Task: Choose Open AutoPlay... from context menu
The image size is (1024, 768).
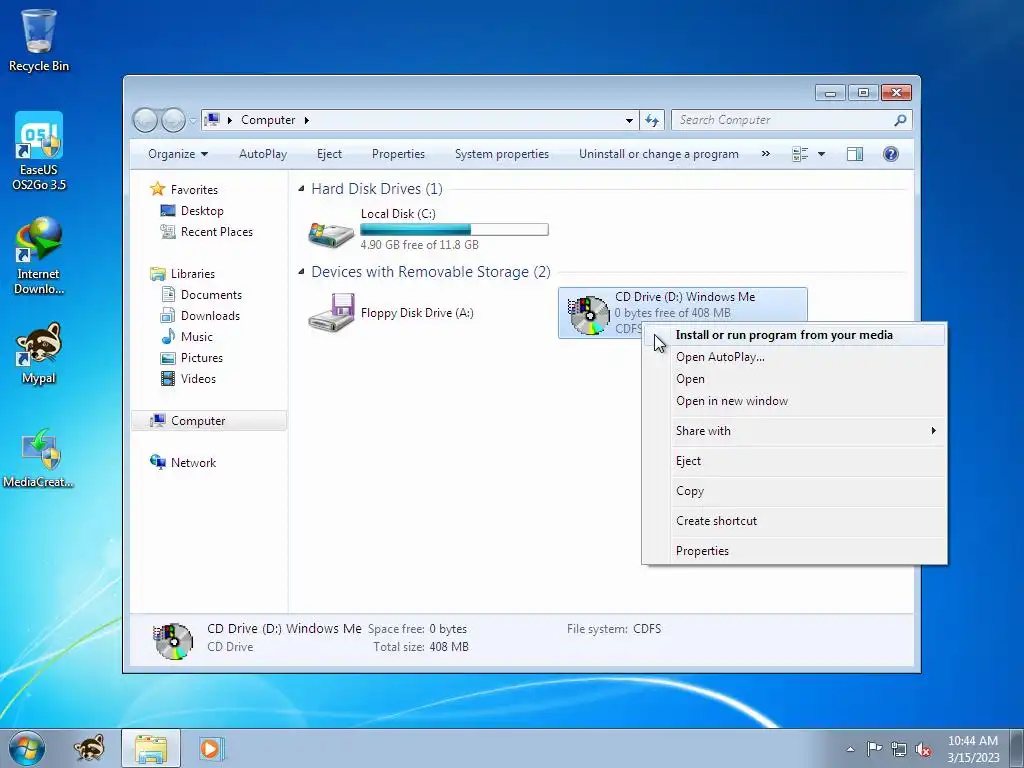Action: tap(794, 357)
